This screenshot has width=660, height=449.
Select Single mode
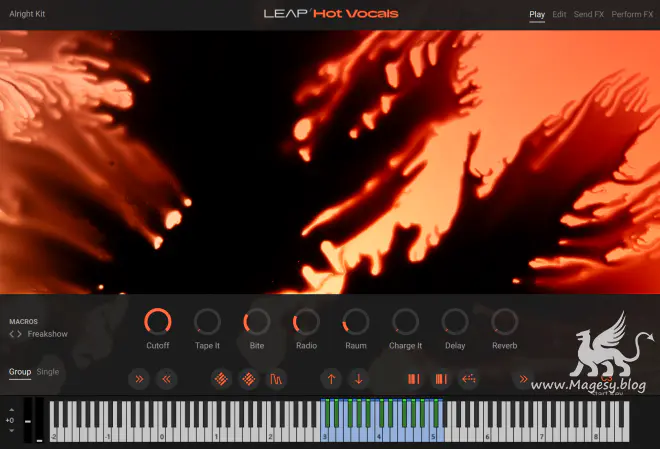[48, 372]
